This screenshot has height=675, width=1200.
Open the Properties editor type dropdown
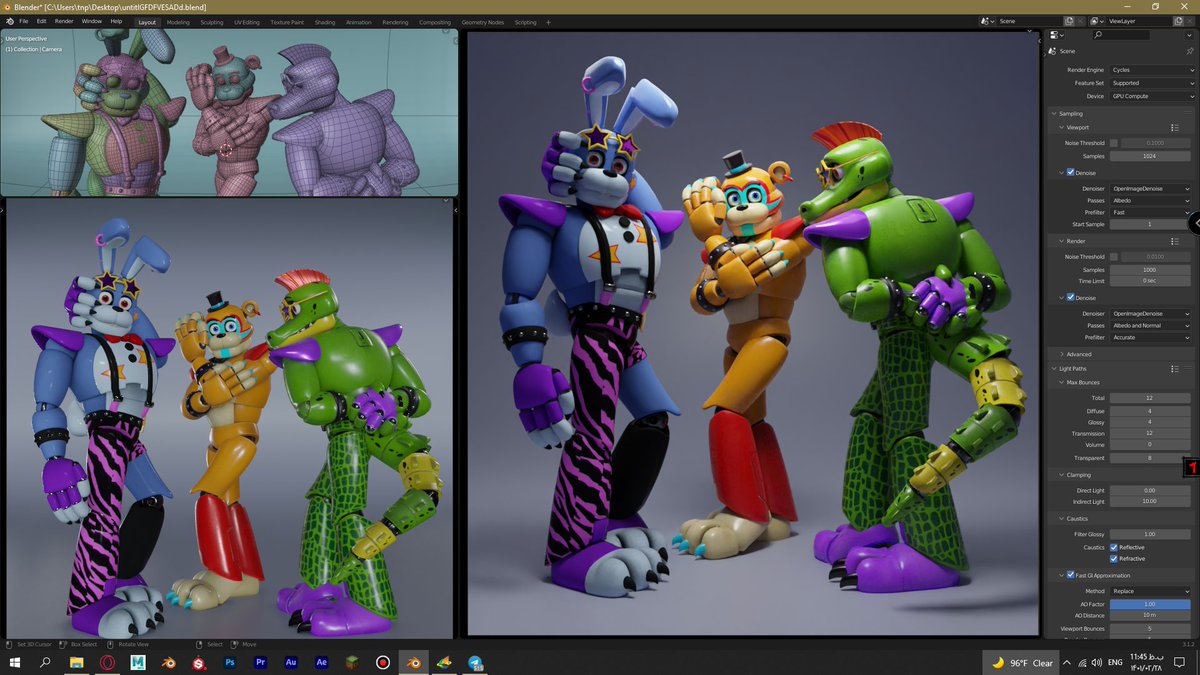1056,35
